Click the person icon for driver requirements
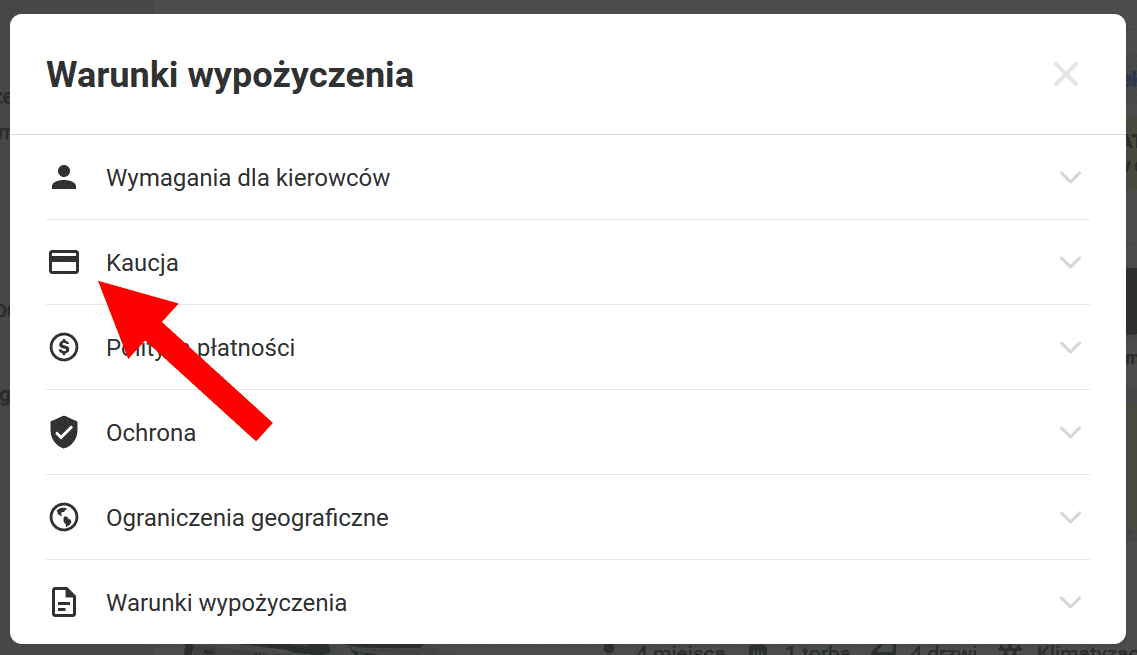 point(64,177)
